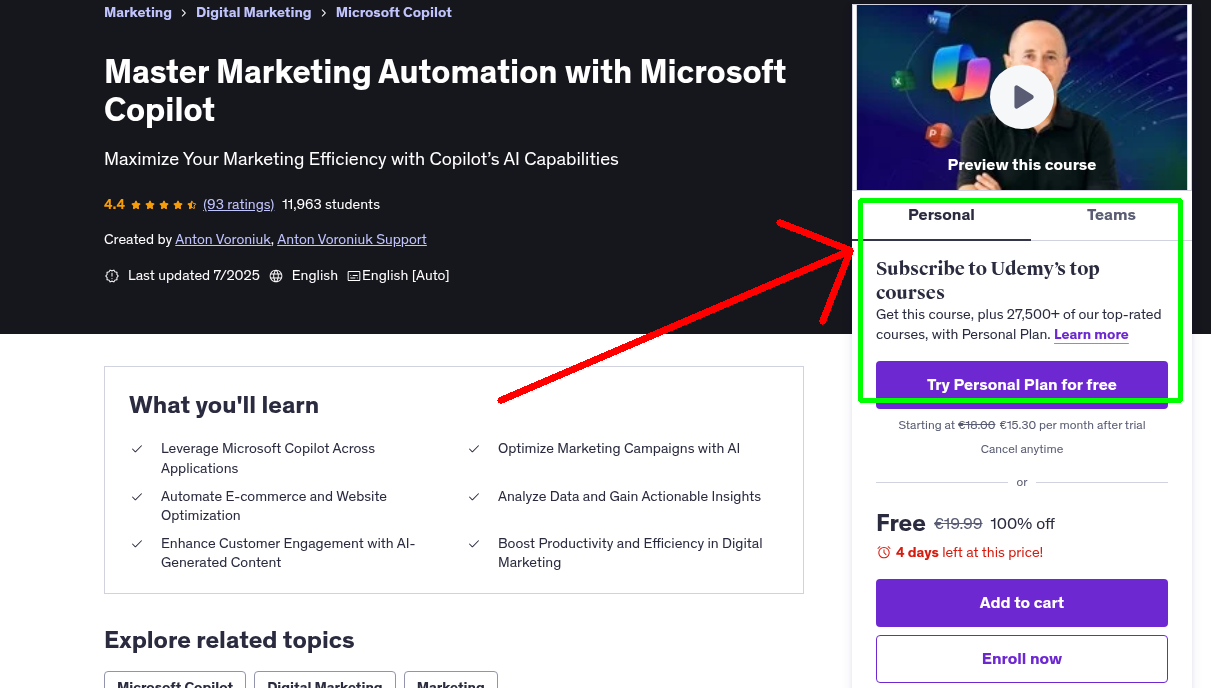Click the 'Starting at €15.30 per month' text
The width and height of the screenshot is (1211, 688).
(1022, 426)
